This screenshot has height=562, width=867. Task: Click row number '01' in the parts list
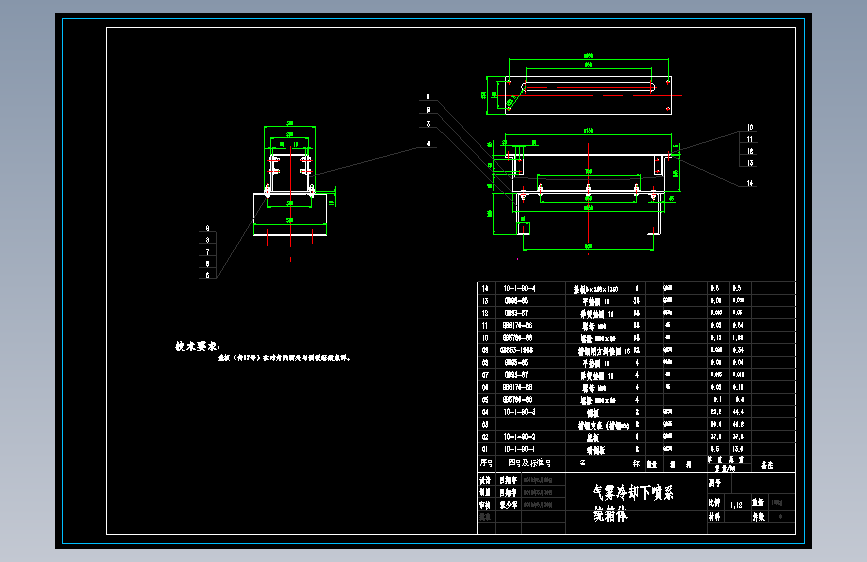[485, 449]
